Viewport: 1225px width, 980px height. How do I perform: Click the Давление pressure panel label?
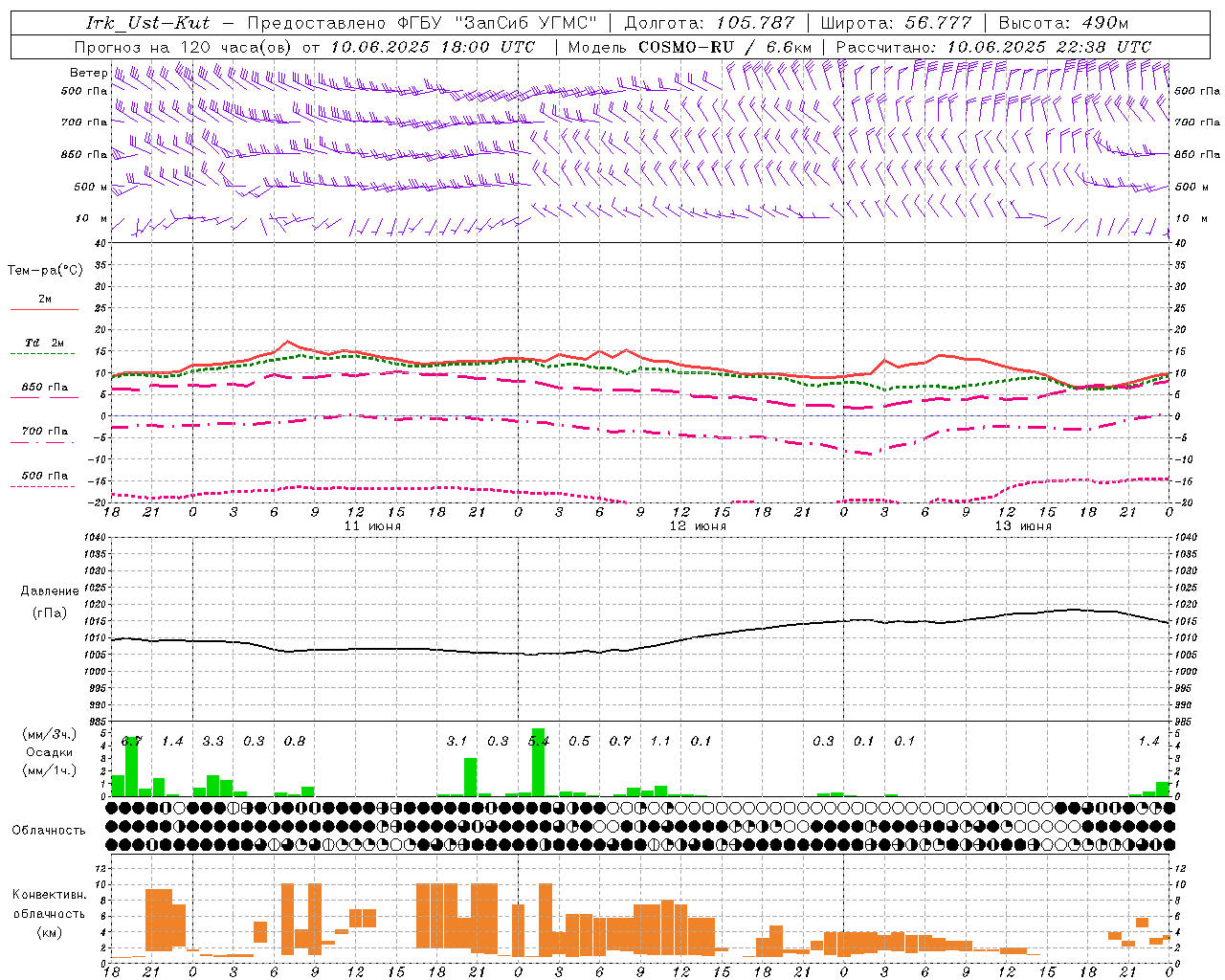(x=50, y=591)
